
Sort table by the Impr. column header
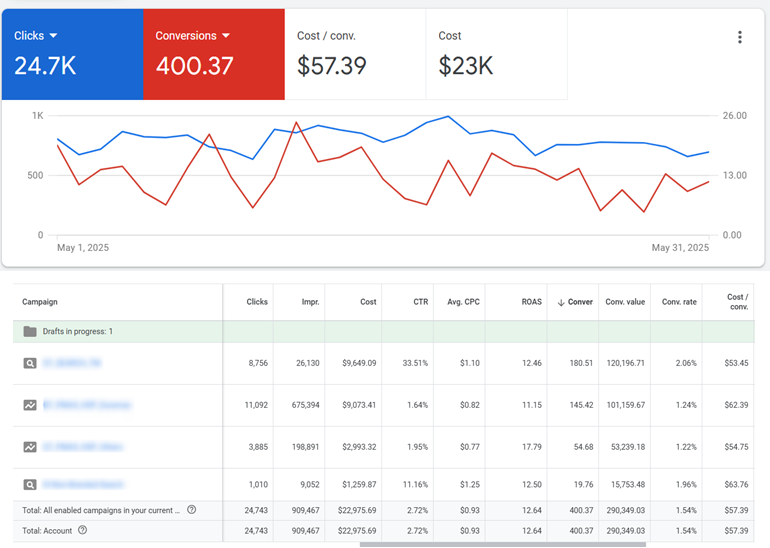[310, 302]
